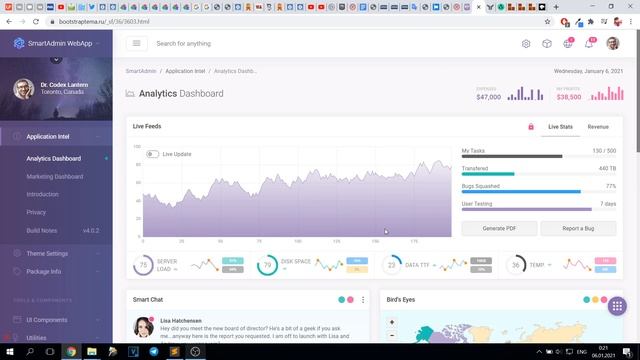Bookmark this page with star icon

click(547, 22)
